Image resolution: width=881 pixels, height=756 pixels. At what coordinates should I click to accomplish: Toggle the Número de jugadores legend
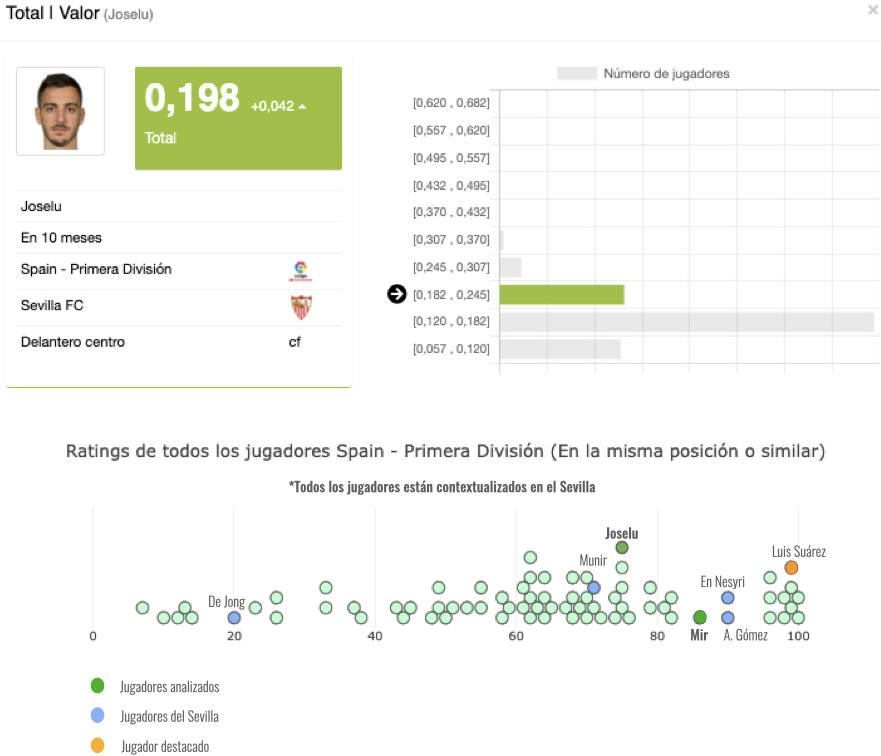click(x=576, y=74)
